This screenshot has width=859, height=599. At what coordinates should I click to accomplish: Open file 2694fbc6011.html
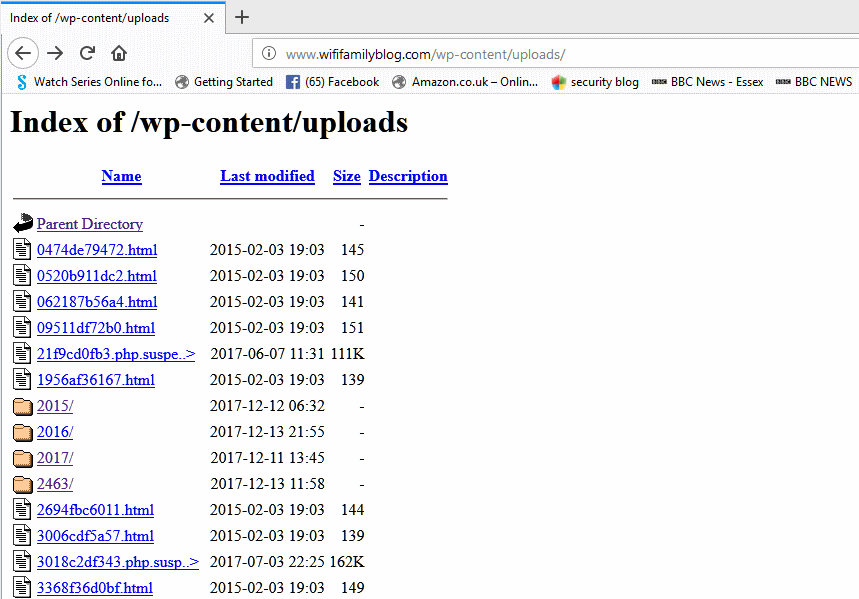(x=95, y=510)
